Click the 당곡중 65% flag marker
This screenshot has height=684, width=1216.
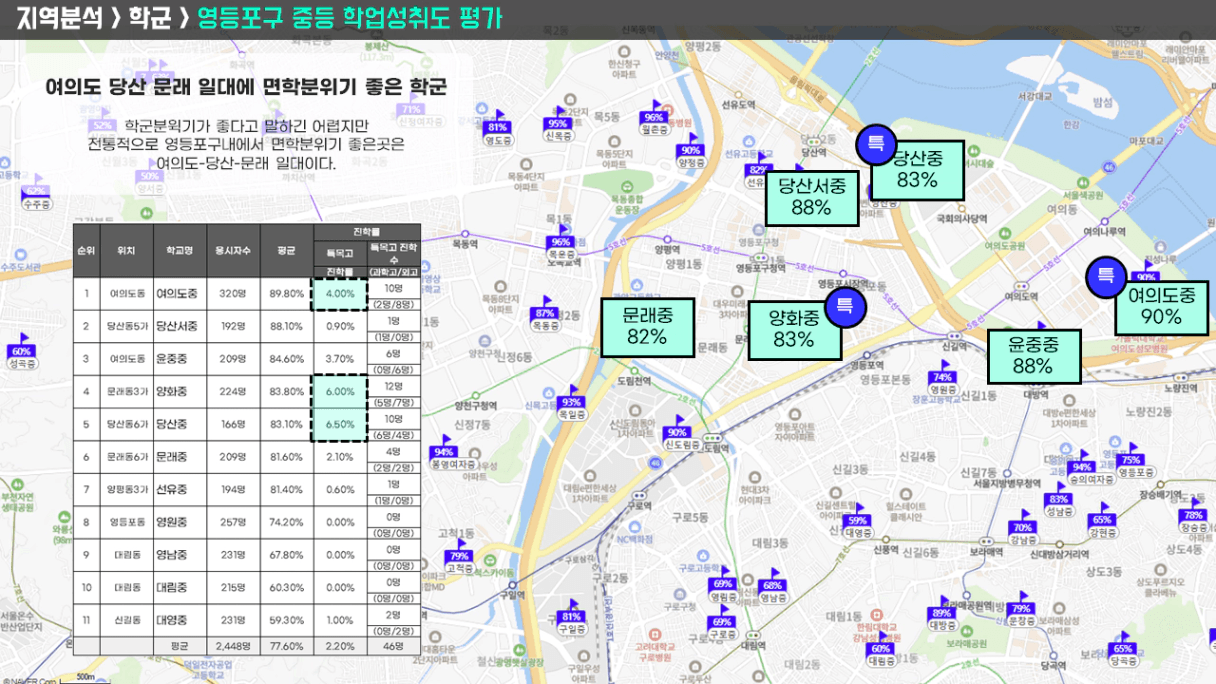(x=1122, y=650)
